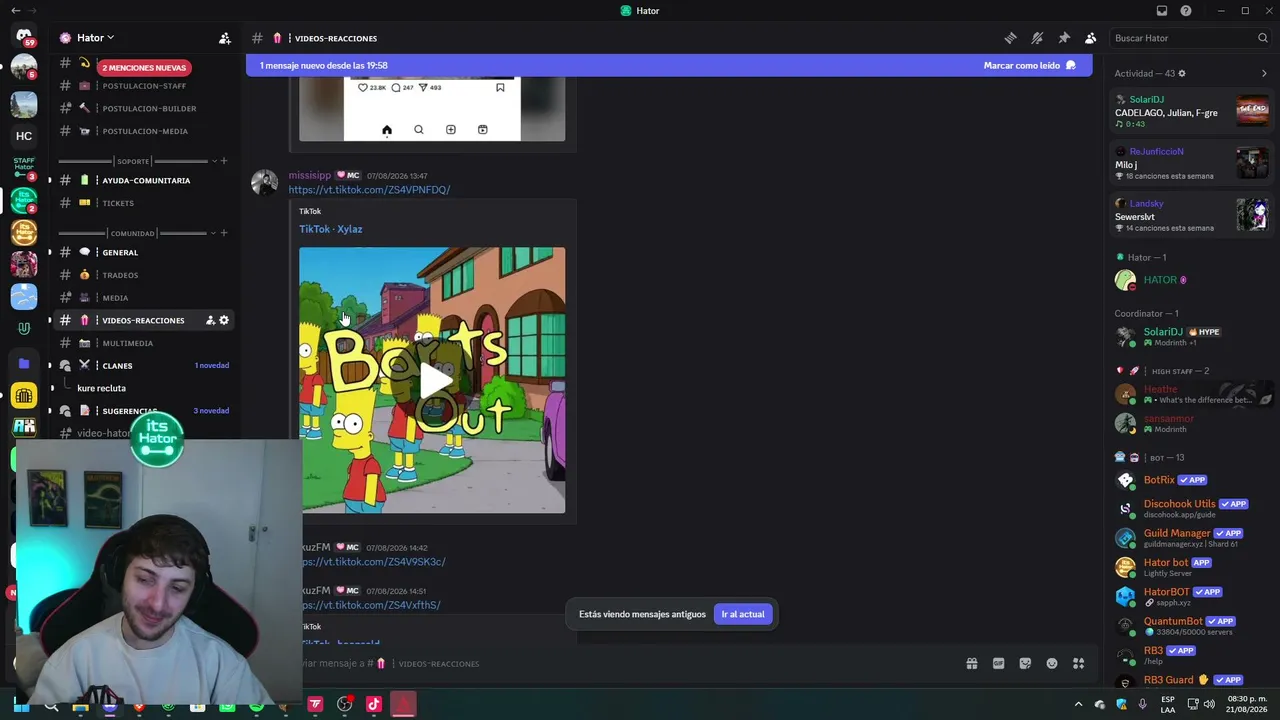Click missisipp username in message
The image size is (1280, 720).
pos(309,175)
